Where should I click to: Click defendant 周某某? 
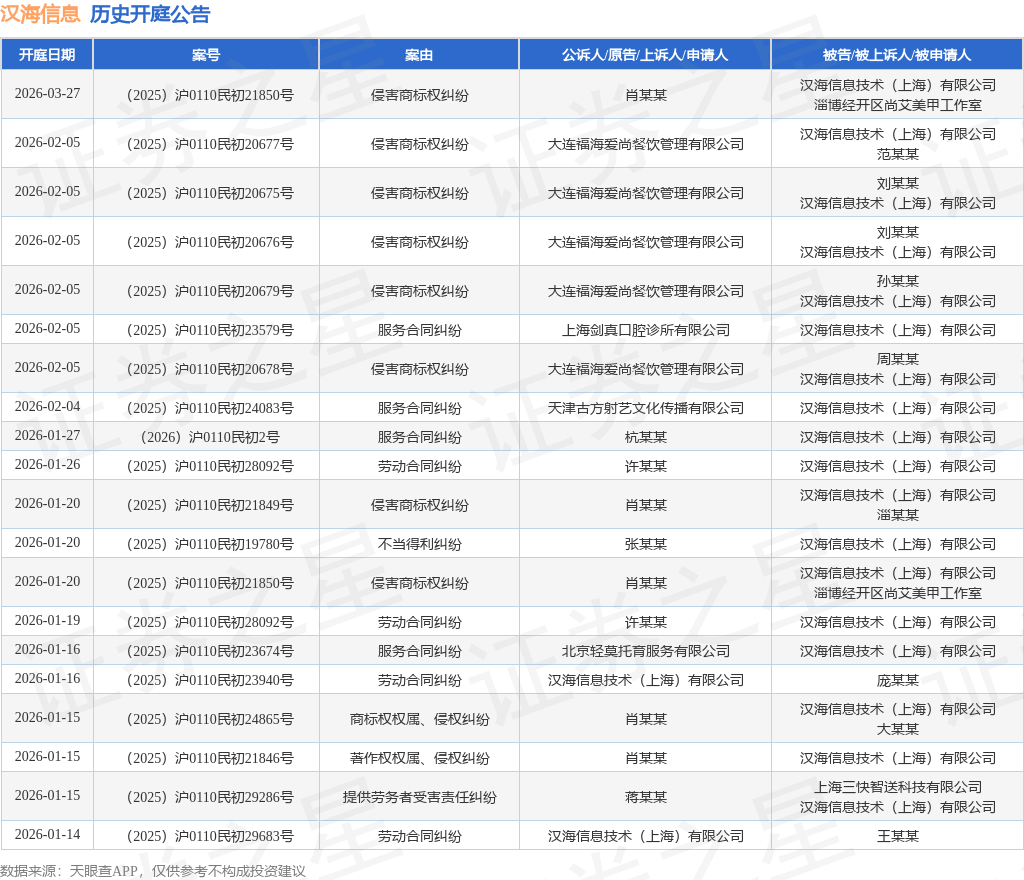click(x=898, y=360)
